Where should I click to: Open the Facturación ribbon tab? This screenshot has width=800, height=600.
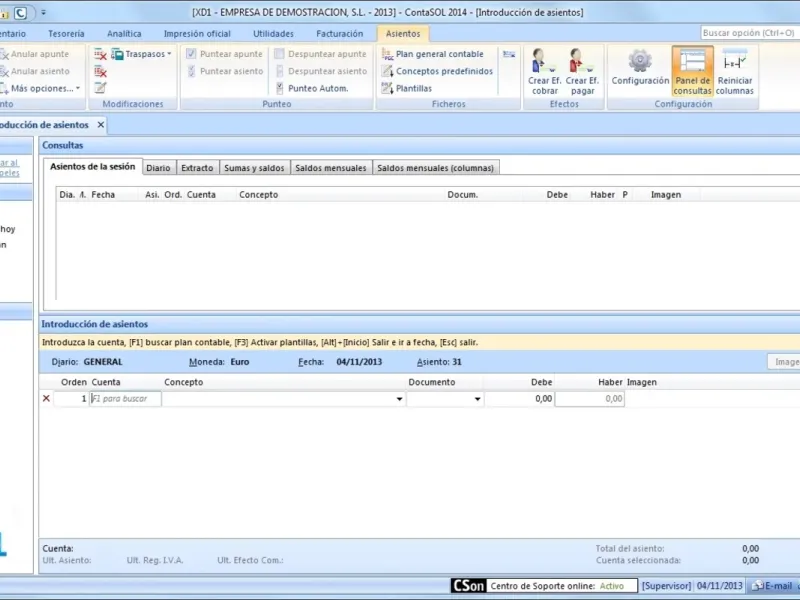[339, 34]
